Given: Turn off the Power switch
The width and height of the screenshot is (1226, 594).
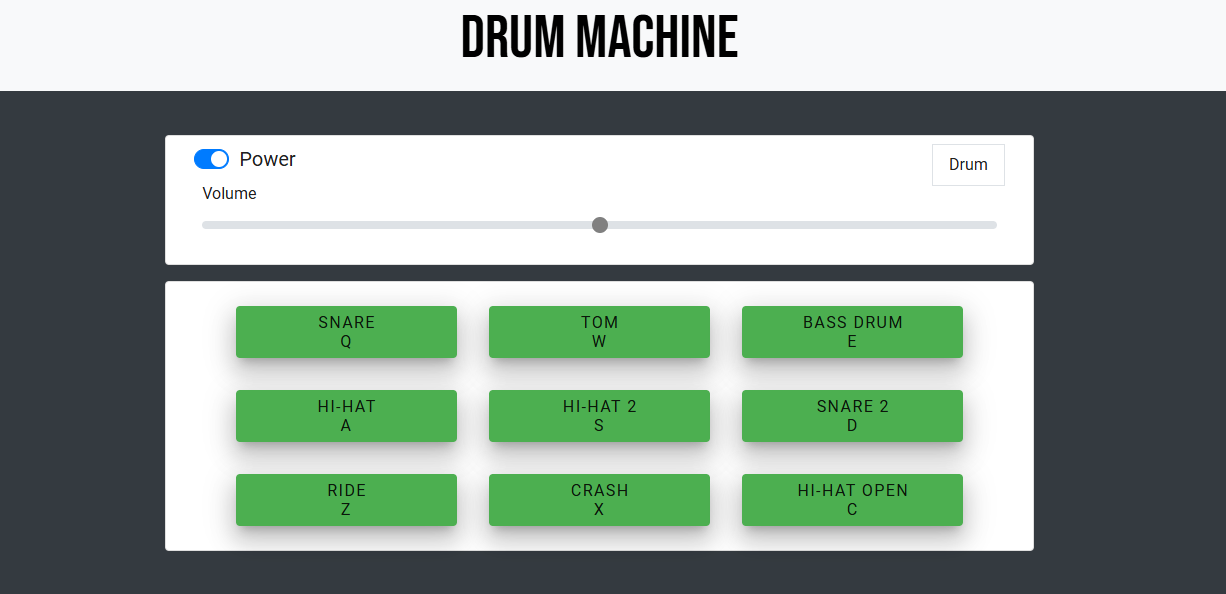Looking at the screenshot, I should [x=211, y=159].
